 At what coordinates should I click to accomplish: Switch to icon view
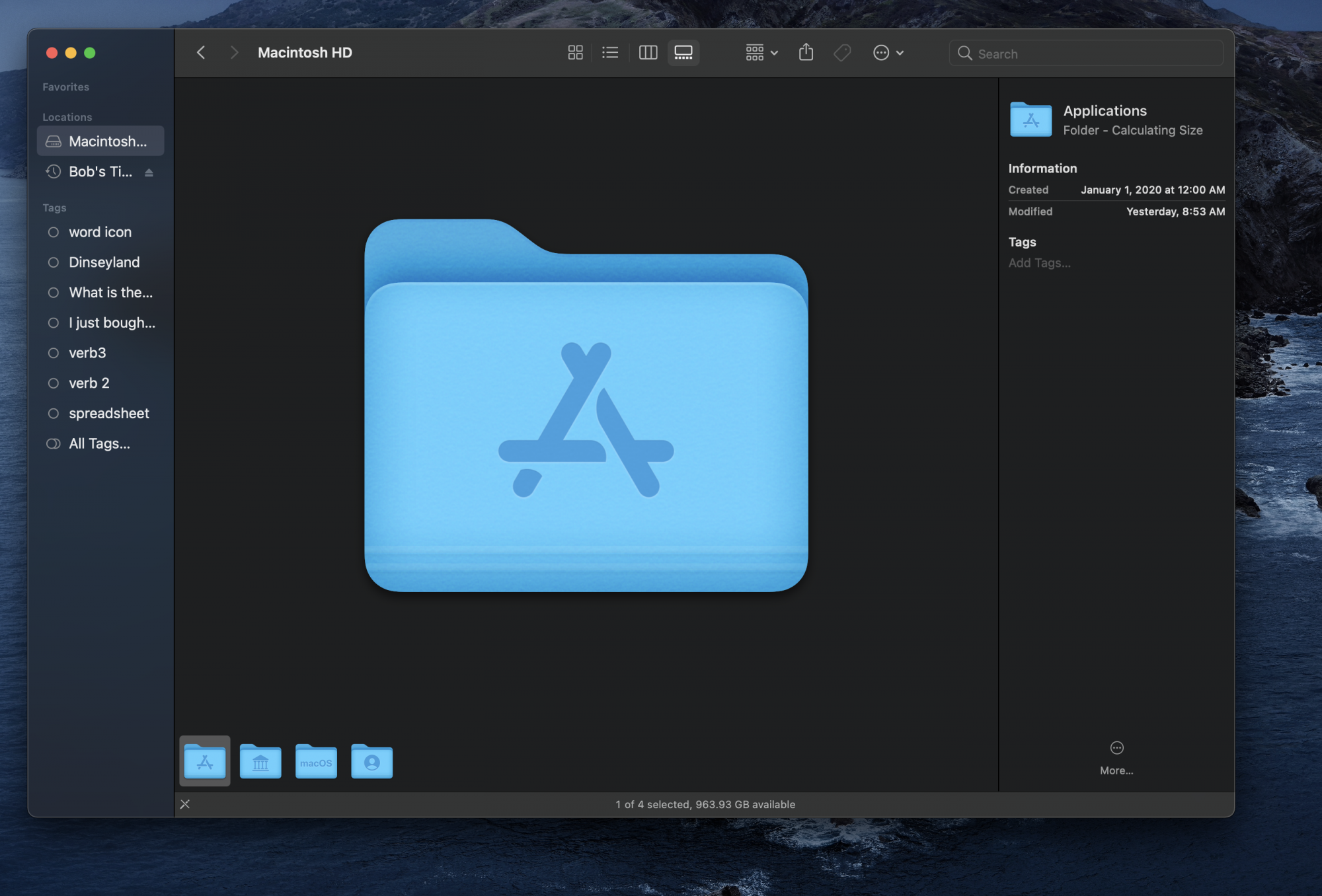click(x=575, y=52)
